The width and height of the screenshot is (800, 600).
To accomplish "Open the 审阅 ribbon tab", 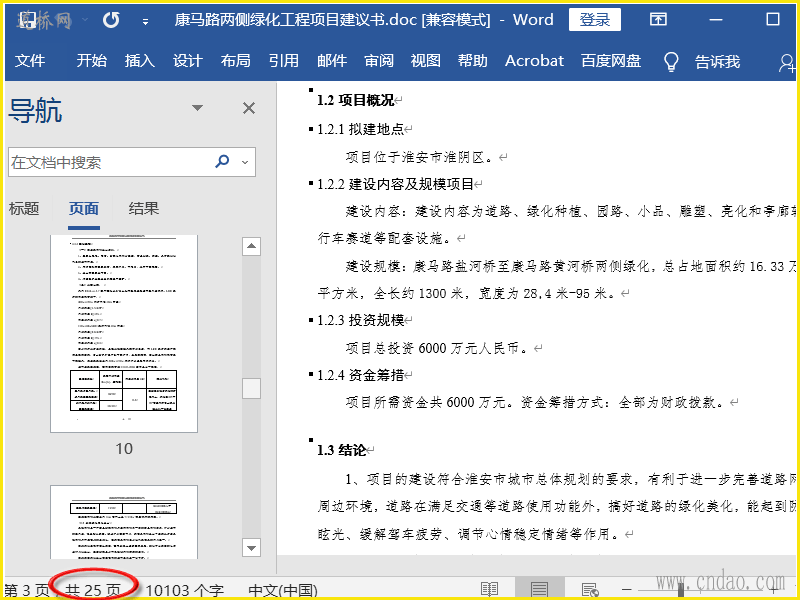I will 379,60.
